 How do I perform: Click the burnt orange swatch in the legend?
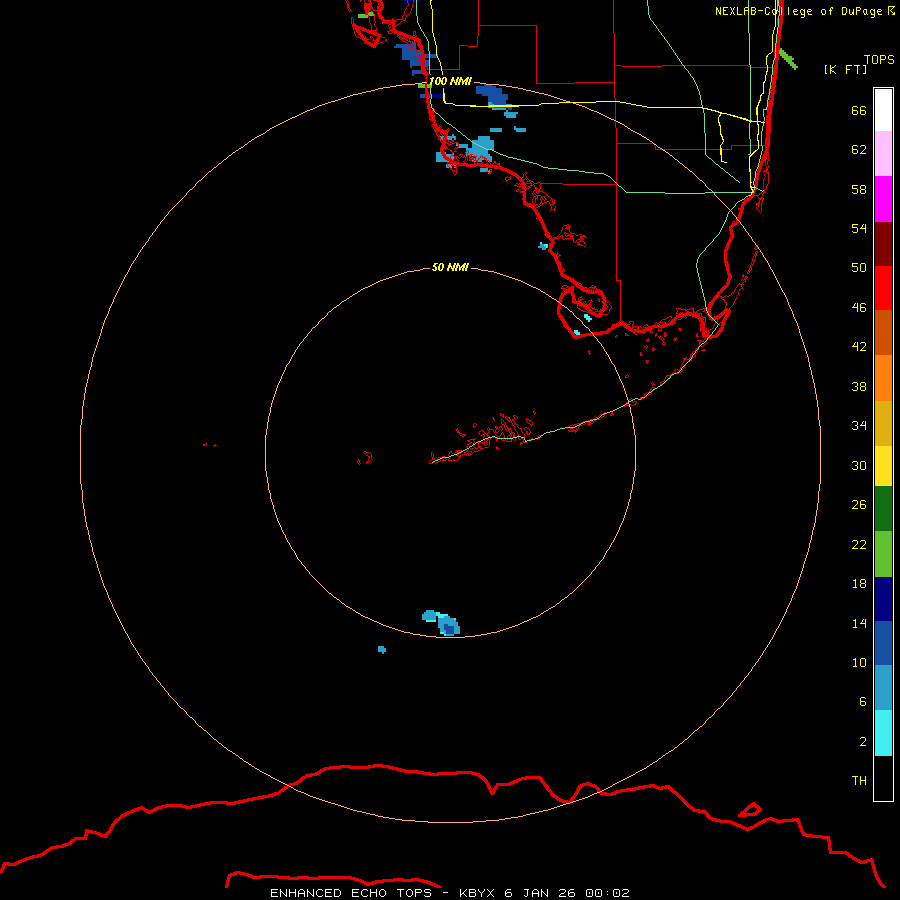point(883,332)
